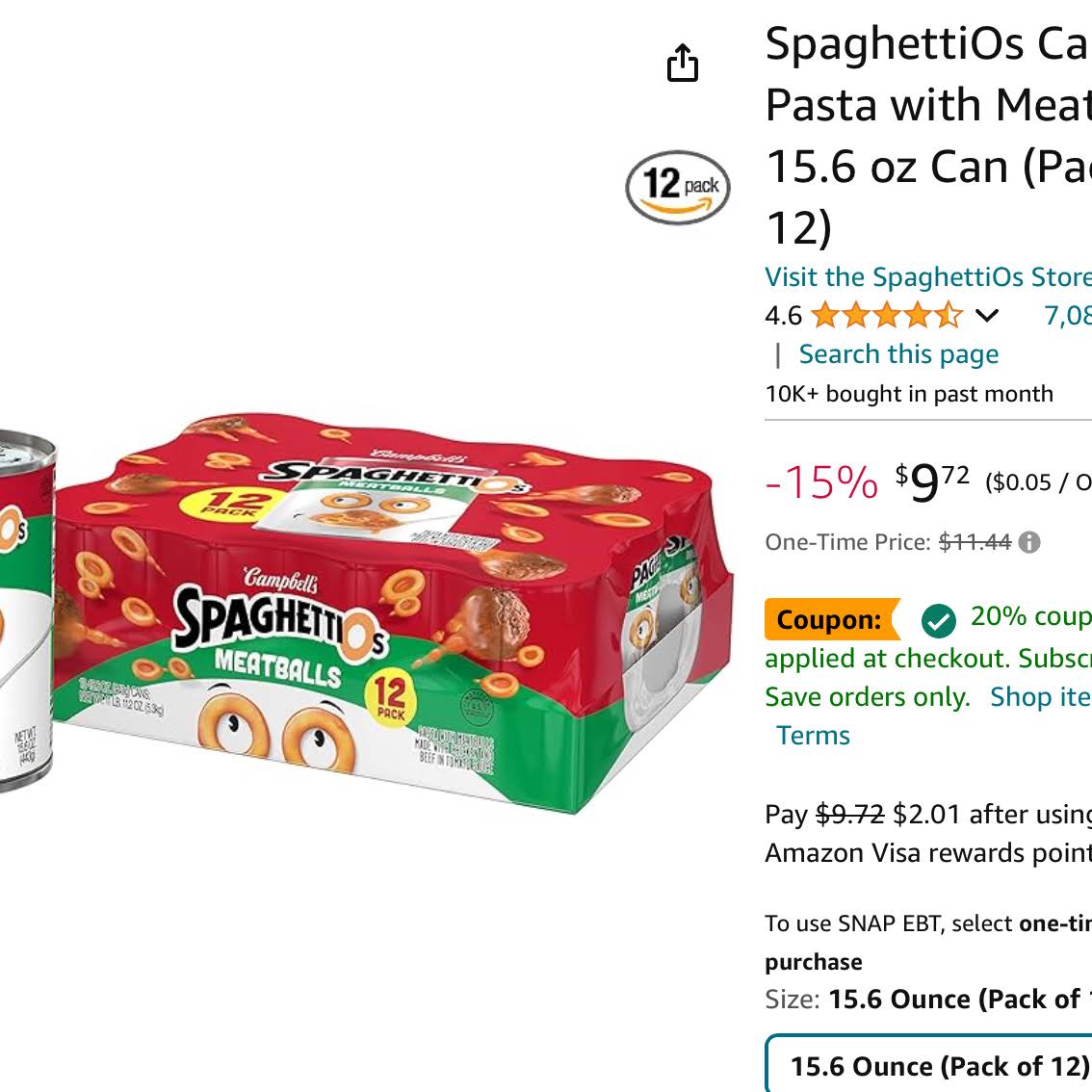The width and height of the screenshot is (1092, 1092).
Task: Click the Shop items coupon link
Action: 1040,697
